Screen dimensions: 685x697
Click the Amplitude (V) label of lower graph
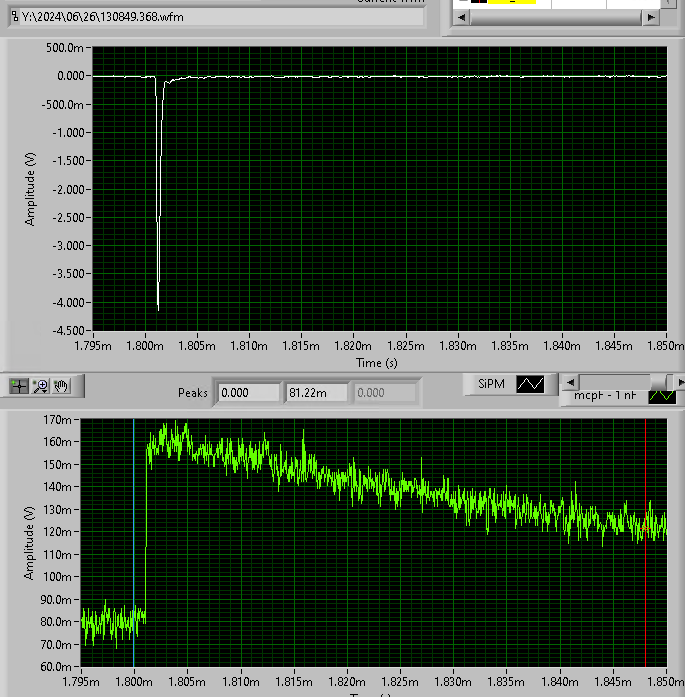coord(29,543)
